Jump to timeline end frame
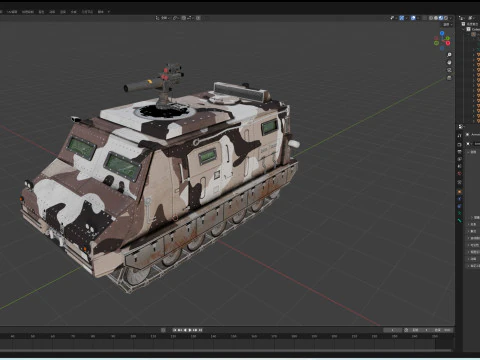Screen dimensions: 480x360 click(200, 330)
